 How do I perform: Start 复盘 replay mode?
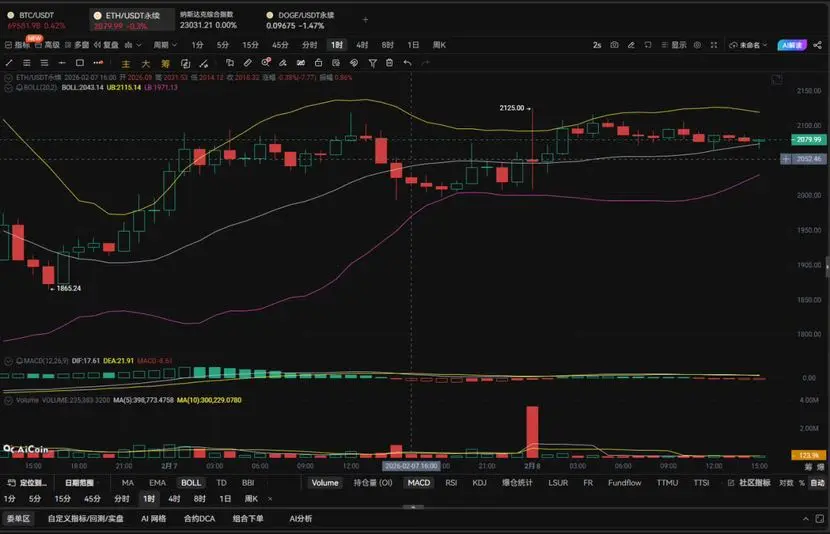point(106,45)
